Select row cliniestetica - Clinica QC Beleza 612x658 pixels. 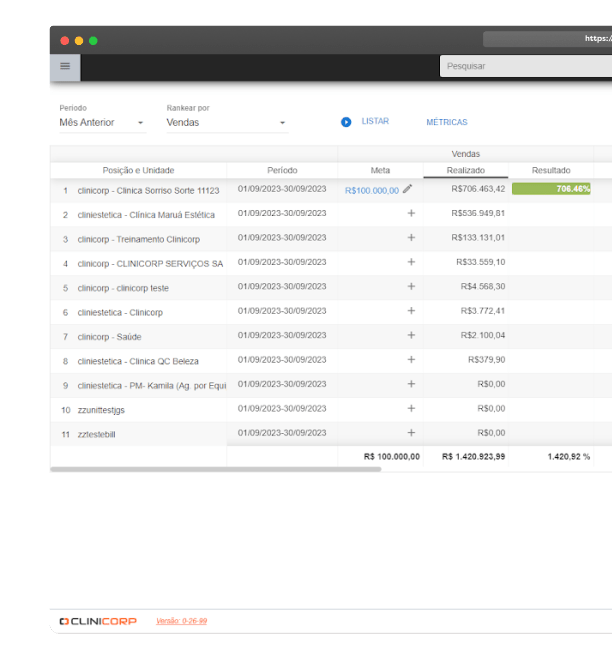pyautogui.click(x=138, y=361)
